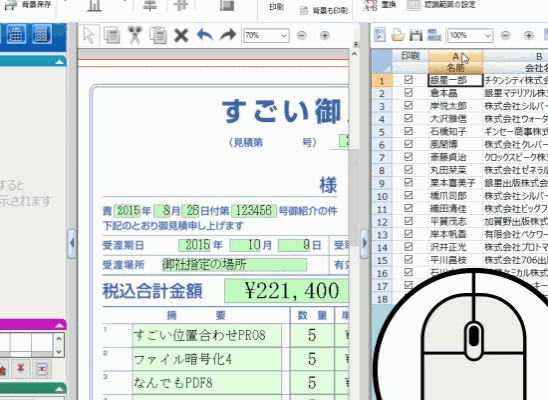Viewport: 548px width, 400px height.
Task: Click the 背景も印刷 label
Action: tap(330, 11)
